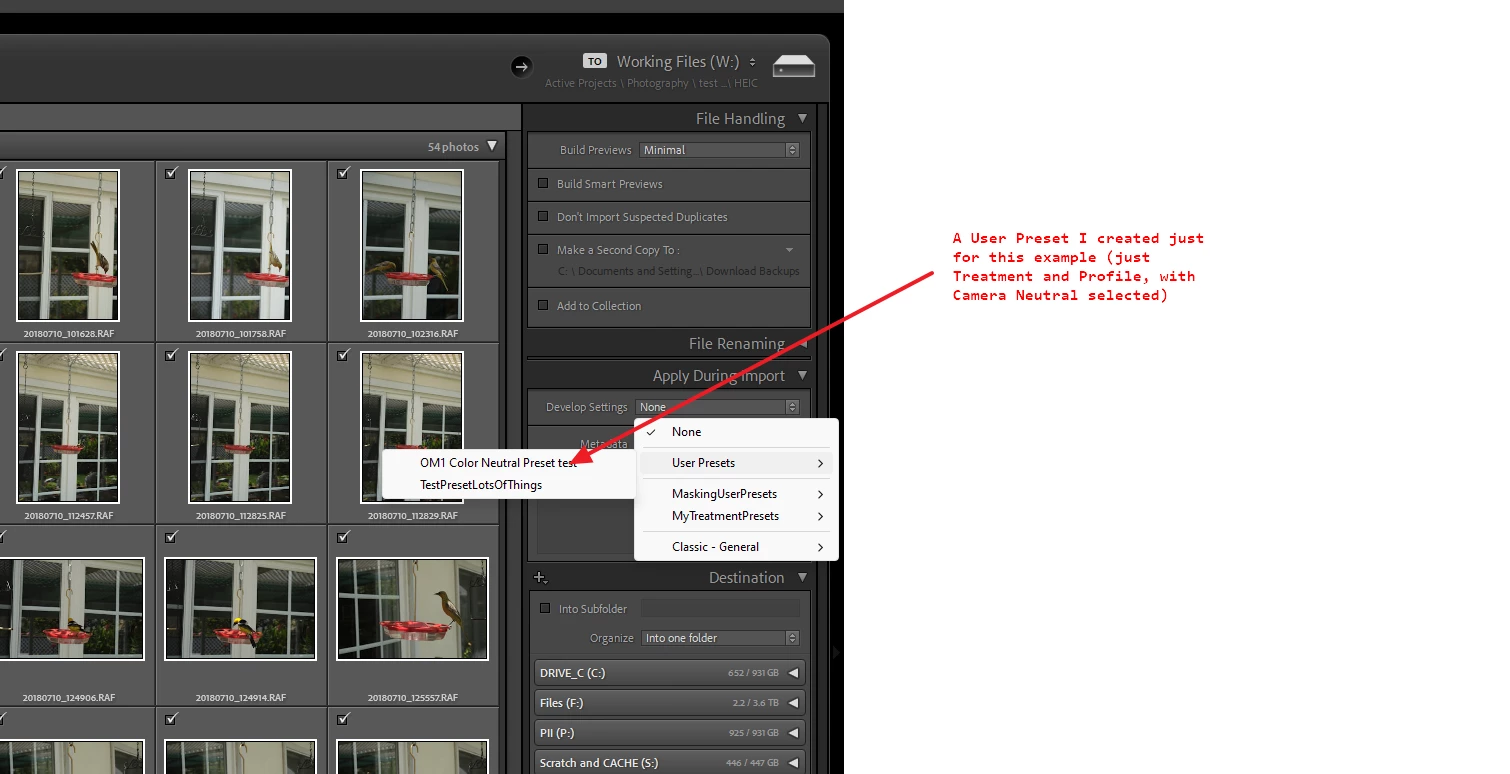This screenshot has width=1510, height=774.
Task: Enable Don't Import Suspected Duplicates checkbox
Action: [544, 216]
